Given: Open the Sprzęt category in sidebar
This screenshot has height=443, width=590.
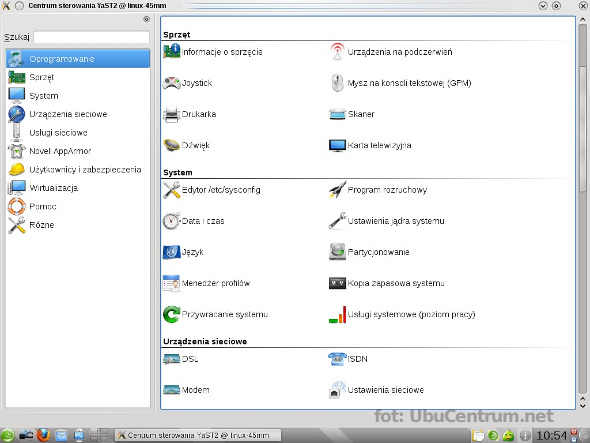Looking at the screenshot, I should point(78,77).
